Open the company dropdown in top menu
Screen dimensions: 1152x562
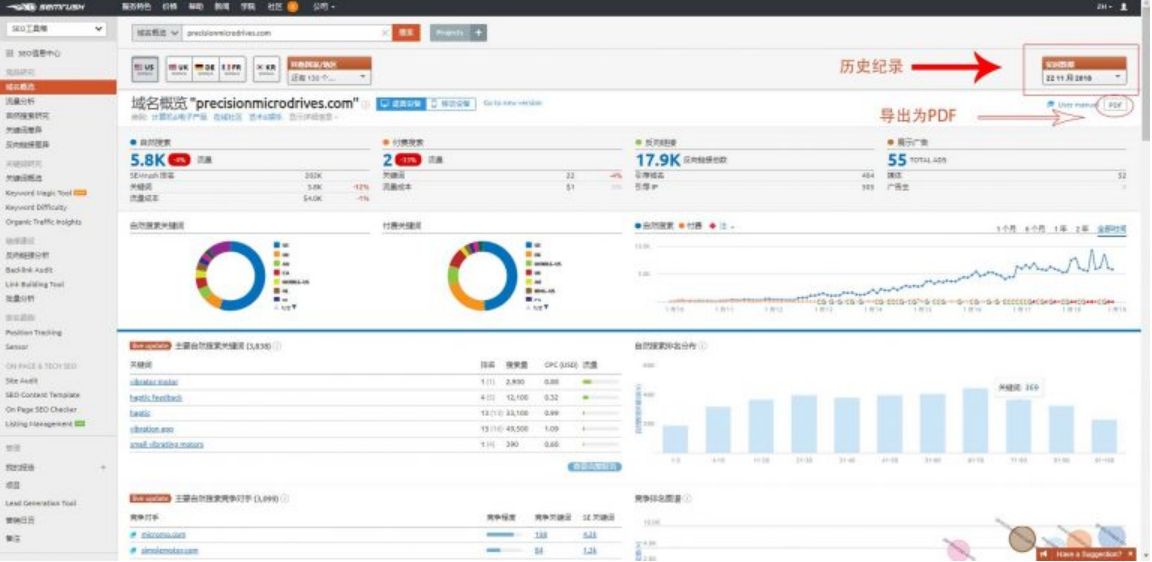point(323,7)
